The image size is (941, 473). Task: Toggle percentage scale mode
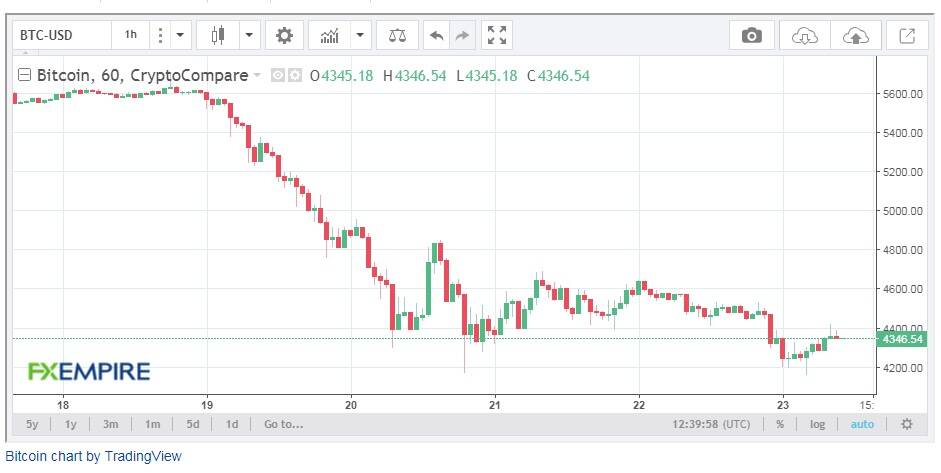pyautogui.click(x=780, y=424)
